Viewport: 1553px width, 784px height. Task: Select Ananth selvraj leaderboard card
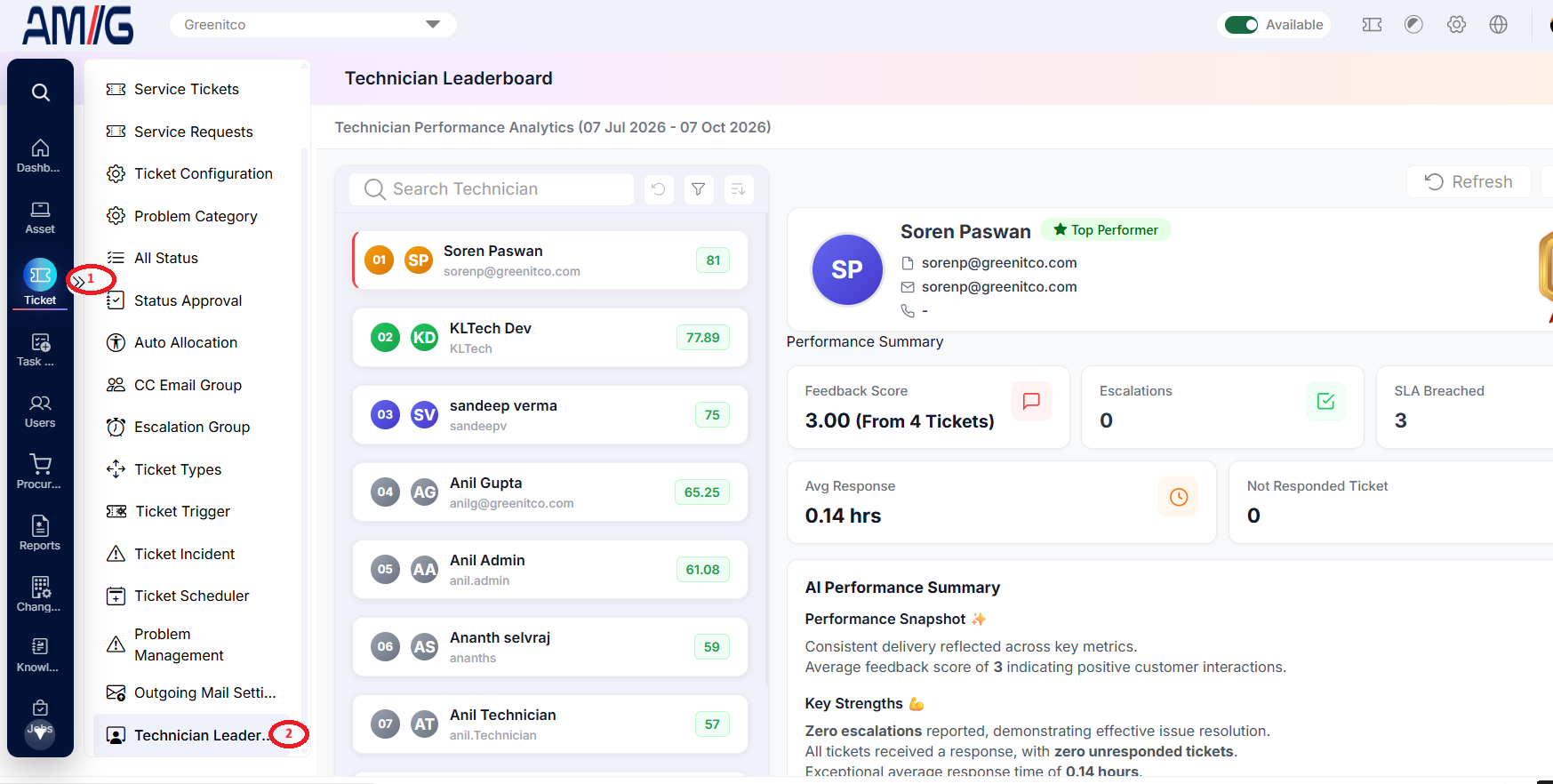click(550, 647)
